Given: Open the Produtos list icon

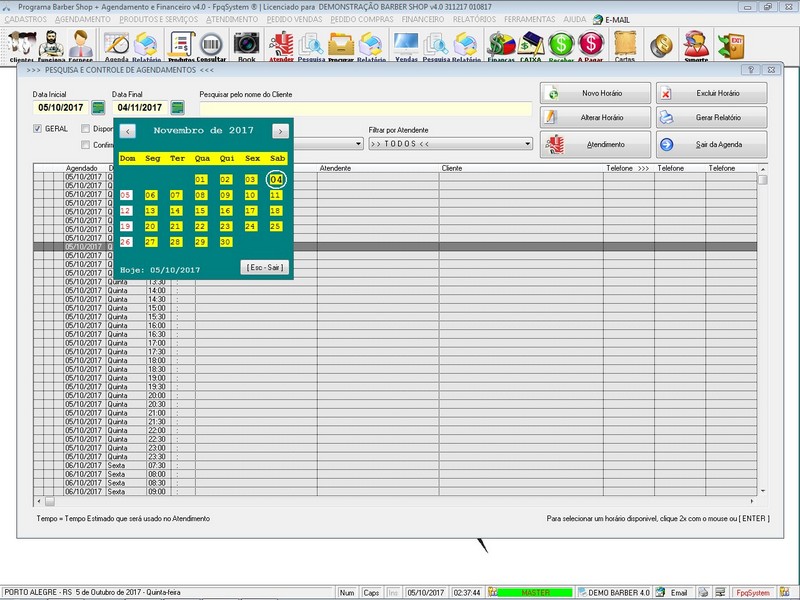Looking at the screenshot, I should [181, 46].
